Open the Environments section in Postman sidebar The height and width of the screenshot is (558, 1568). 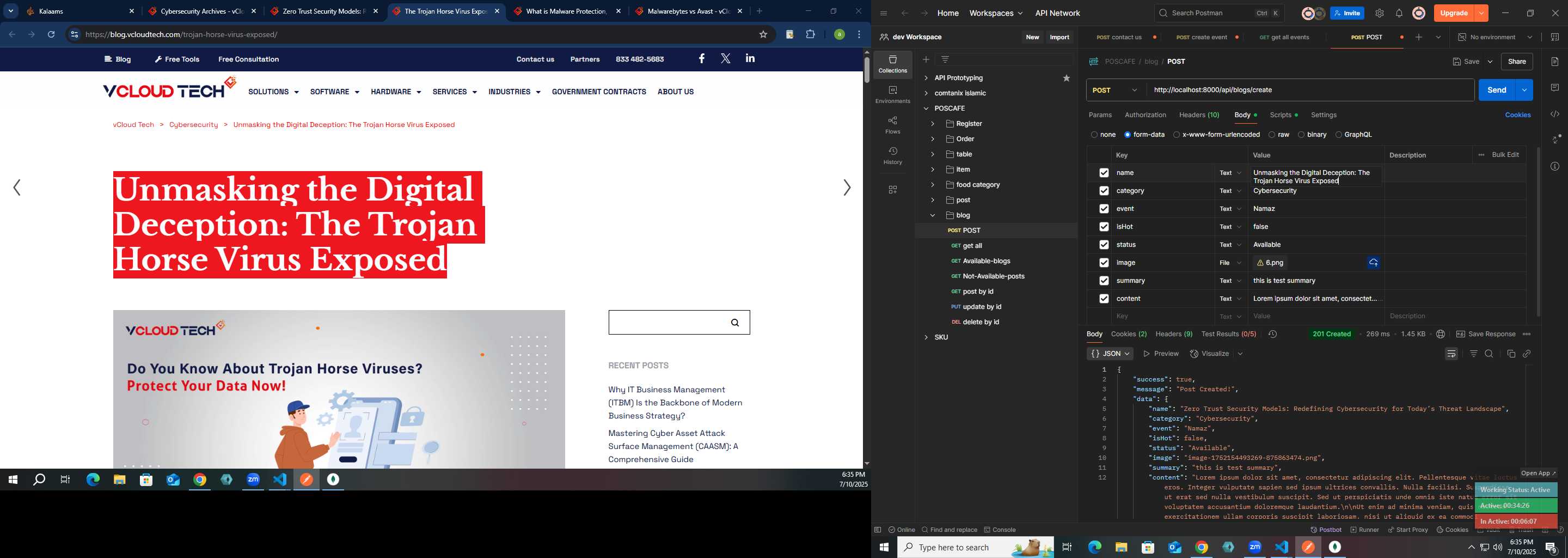(892, 95)
